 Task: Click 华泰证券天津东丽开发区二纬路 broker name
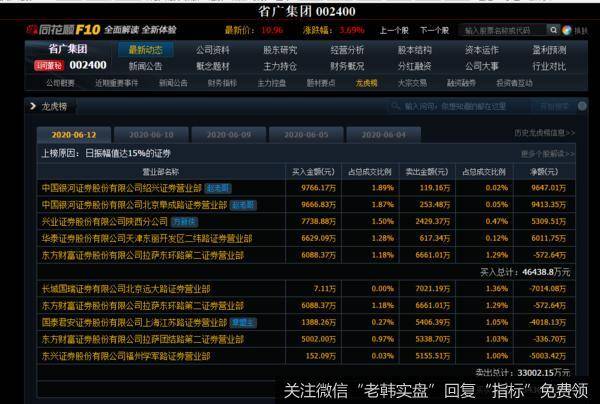[x=147, y=238]
